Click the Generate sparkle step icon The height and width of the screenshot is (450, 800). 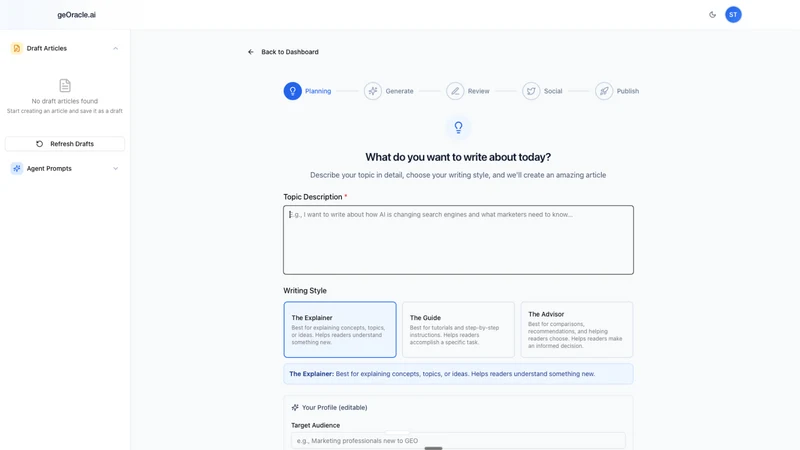pos(373,91)
